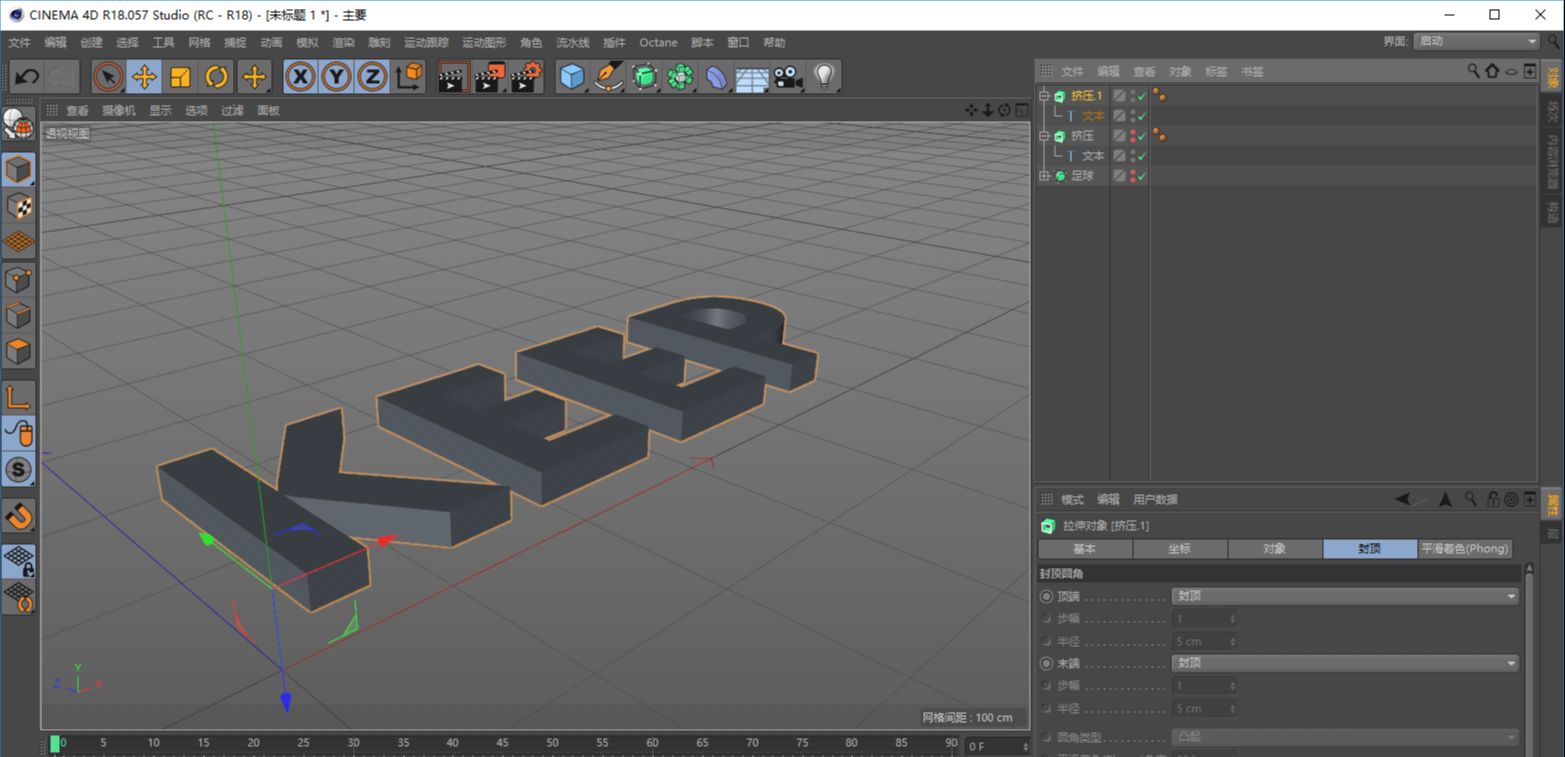Select the Live Selection arrow tool
Screen dimensions: 1565x757
coord(108,77)
